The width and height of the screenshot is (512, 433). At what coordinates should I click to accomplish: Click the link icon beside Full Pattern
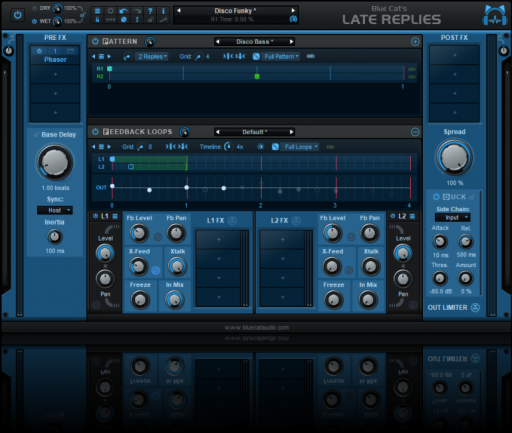point(310,56)
